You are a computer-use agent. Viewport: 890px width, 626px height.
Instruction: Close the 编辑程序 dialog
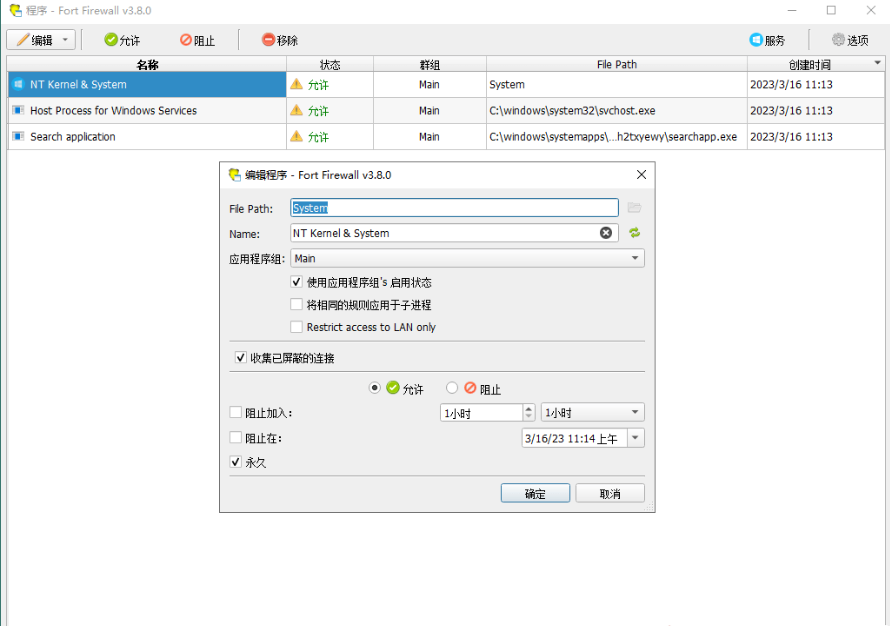[641, 175]
